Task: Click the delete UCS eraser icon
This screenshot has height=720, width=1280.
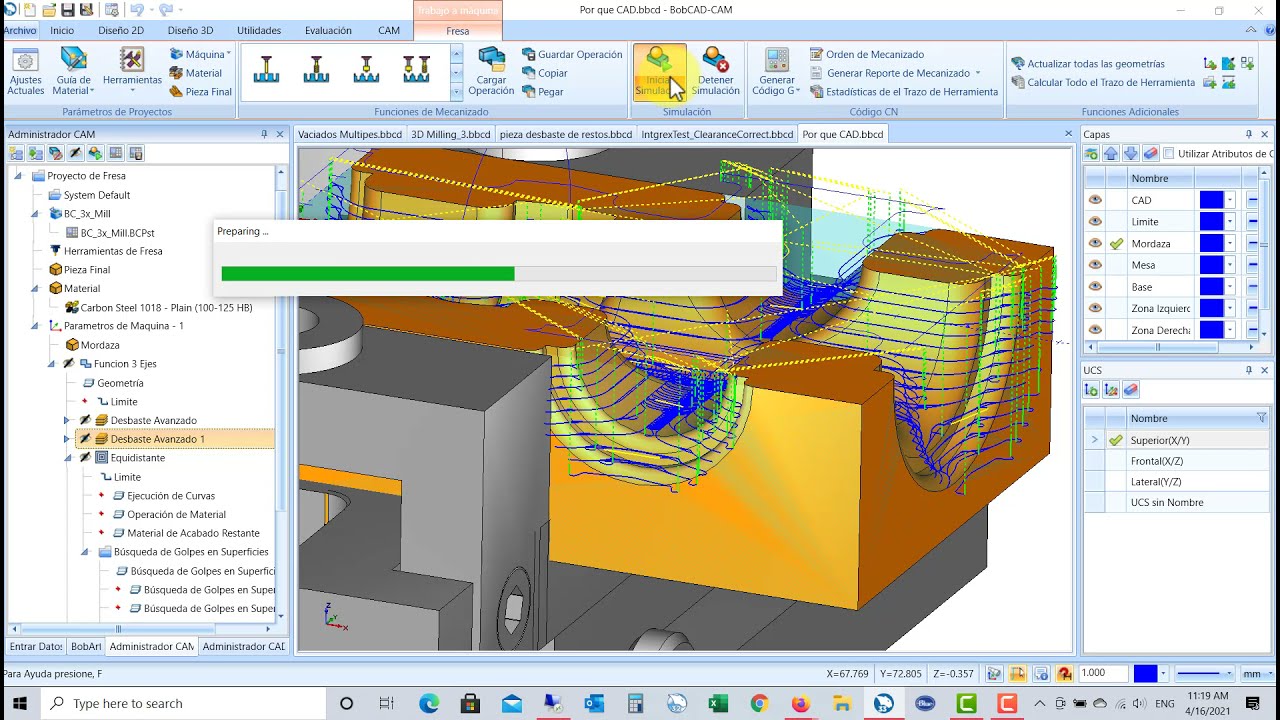Action: point(1131,390)
